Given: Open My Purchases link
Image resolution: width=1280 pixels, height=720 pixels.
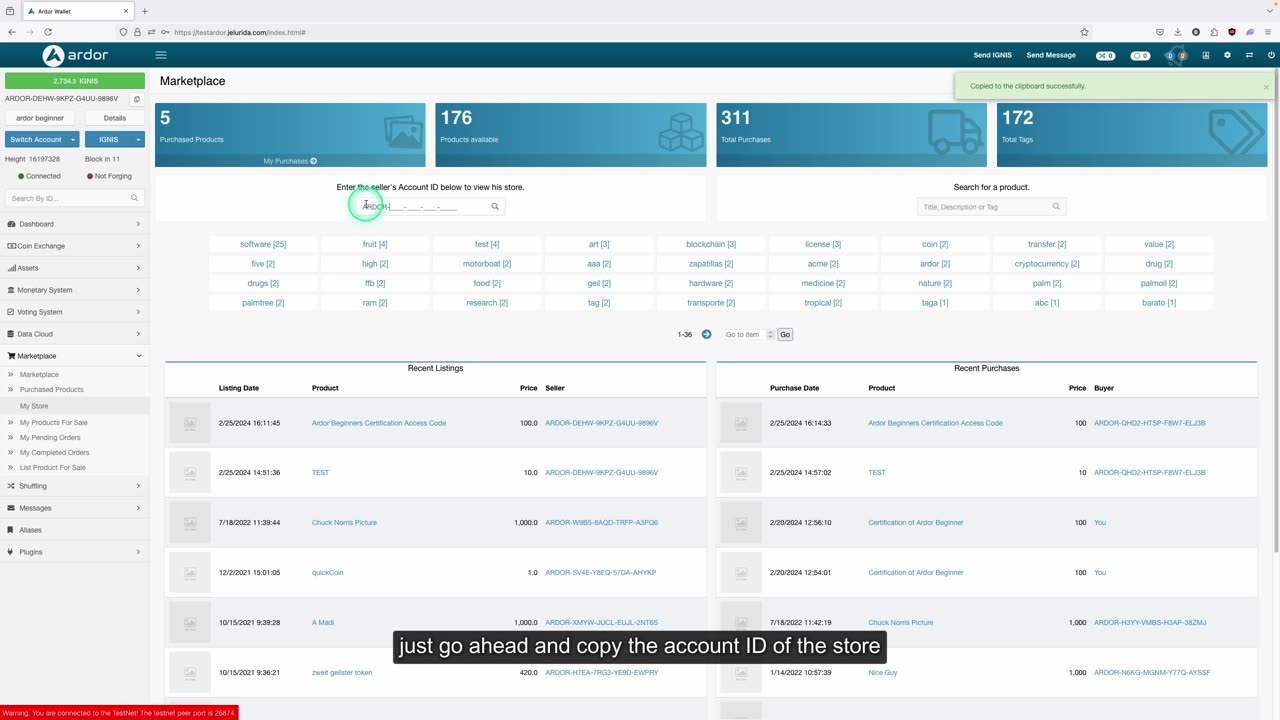Looking at the screenshot, I should (290, 161).
